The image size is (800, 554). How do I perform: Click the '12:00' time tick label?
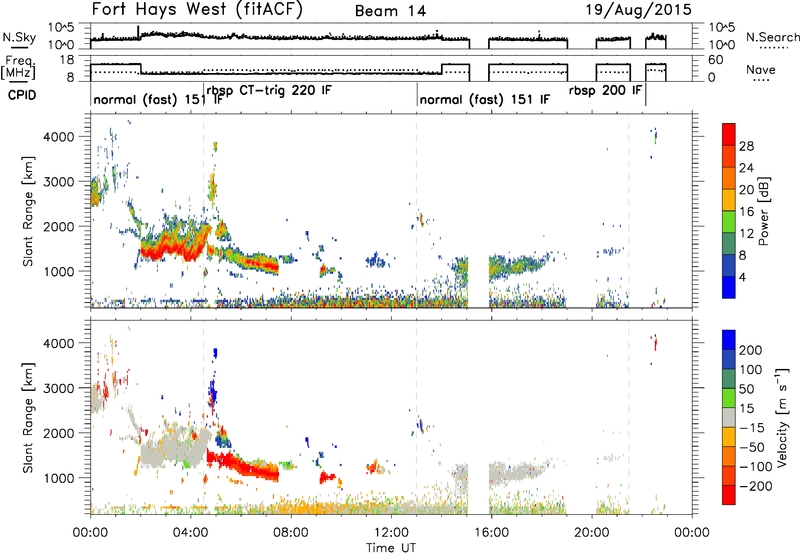tap(391, 533)
